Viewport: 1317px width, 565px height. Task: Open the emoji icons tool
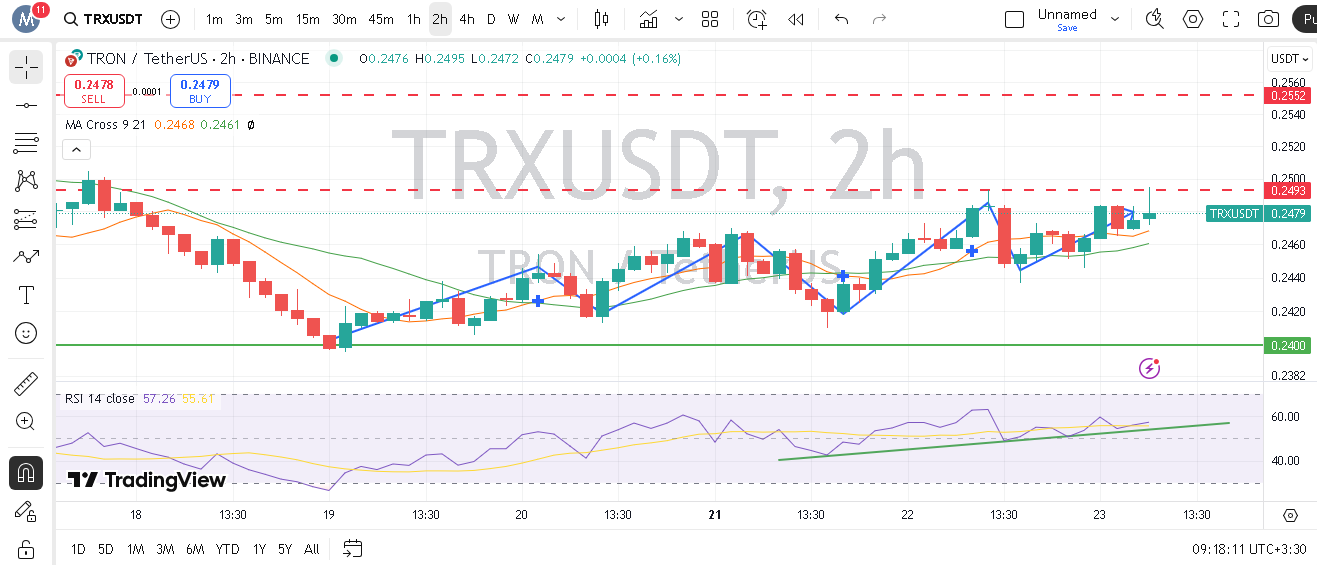point(26,333)
